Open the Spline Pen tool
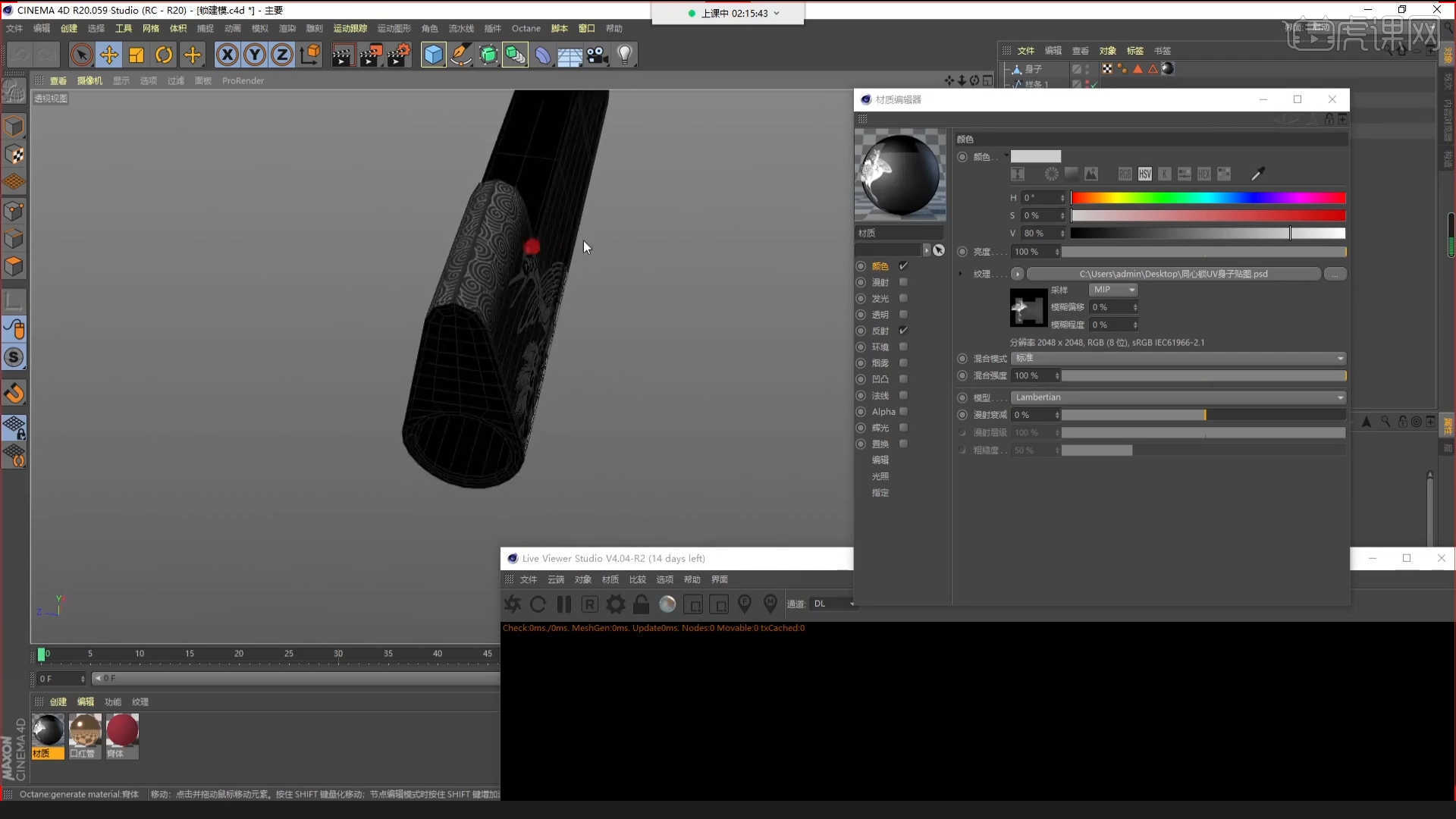 click(461, 55)
